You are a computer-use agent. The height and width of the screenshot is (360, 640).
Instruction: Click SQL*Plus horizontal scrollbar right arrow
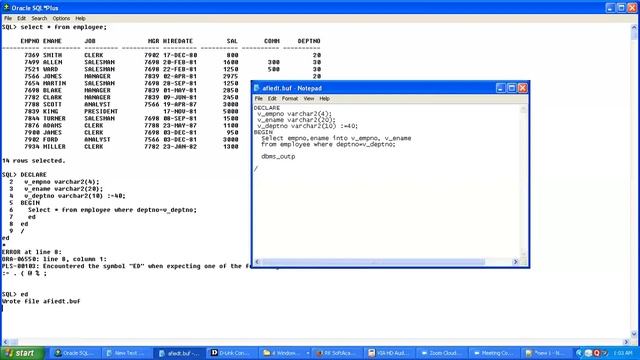point(627,342)
